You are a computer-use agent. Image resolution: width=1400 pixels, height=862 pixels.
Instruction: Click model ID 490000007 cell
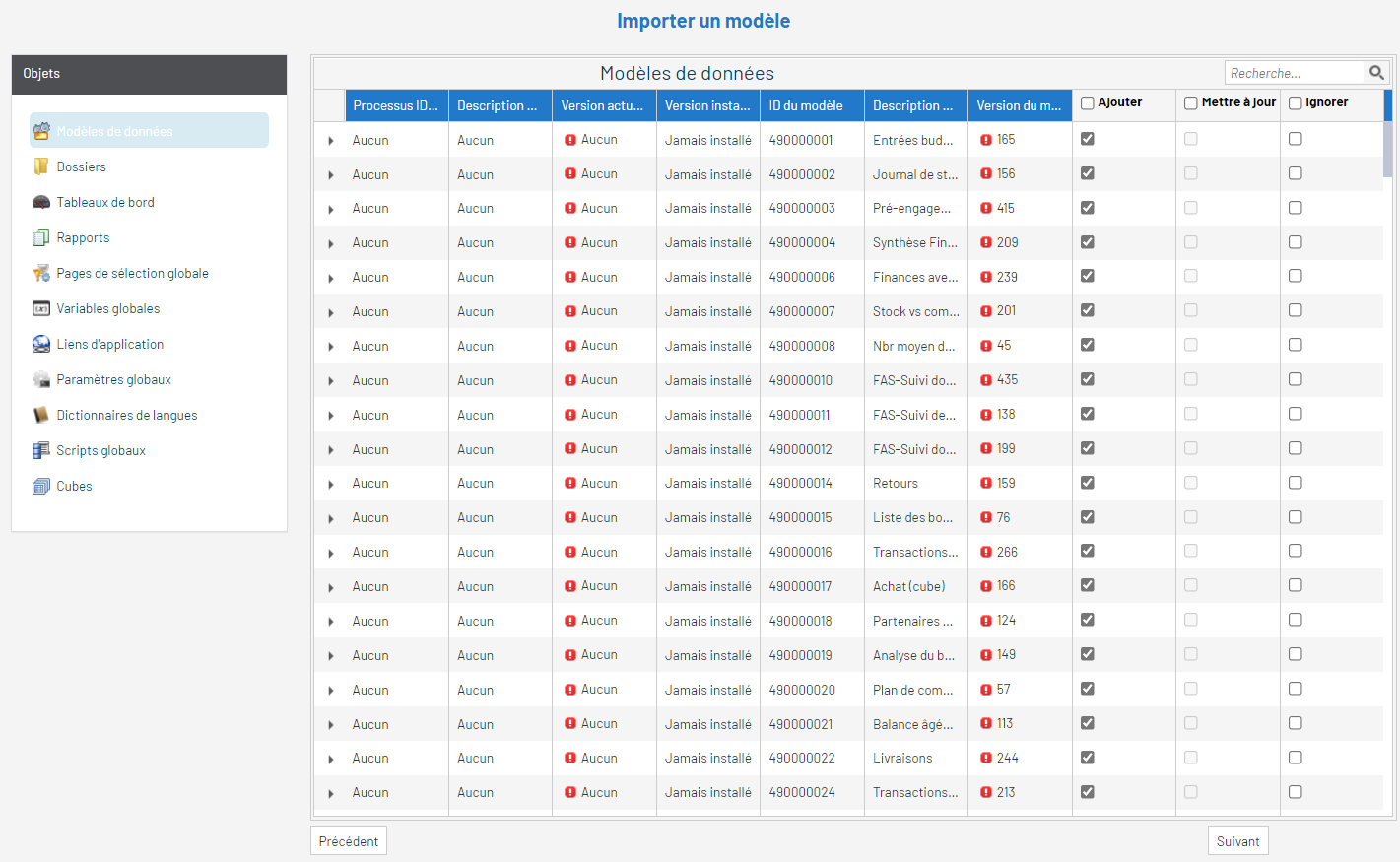click(x=812, y=311)
